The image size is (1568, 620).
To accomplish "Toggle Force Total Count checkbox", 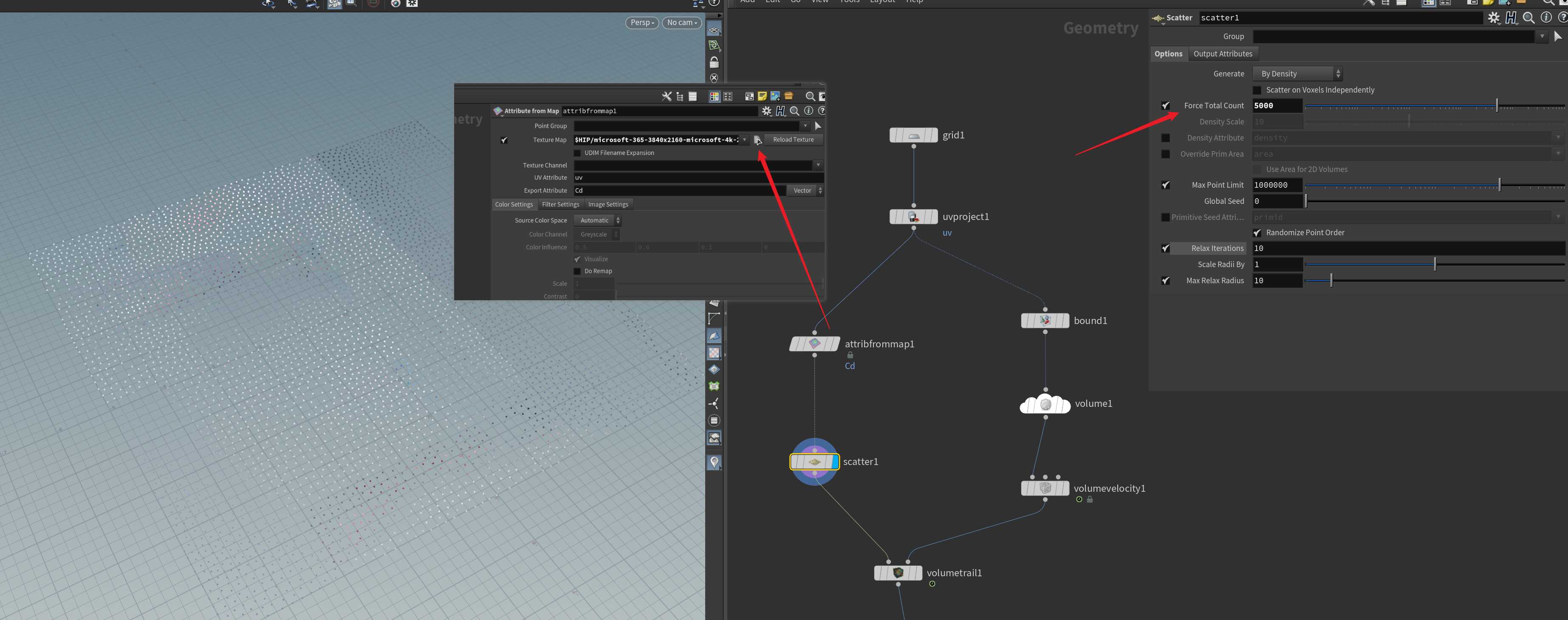I will (1163, 105).
